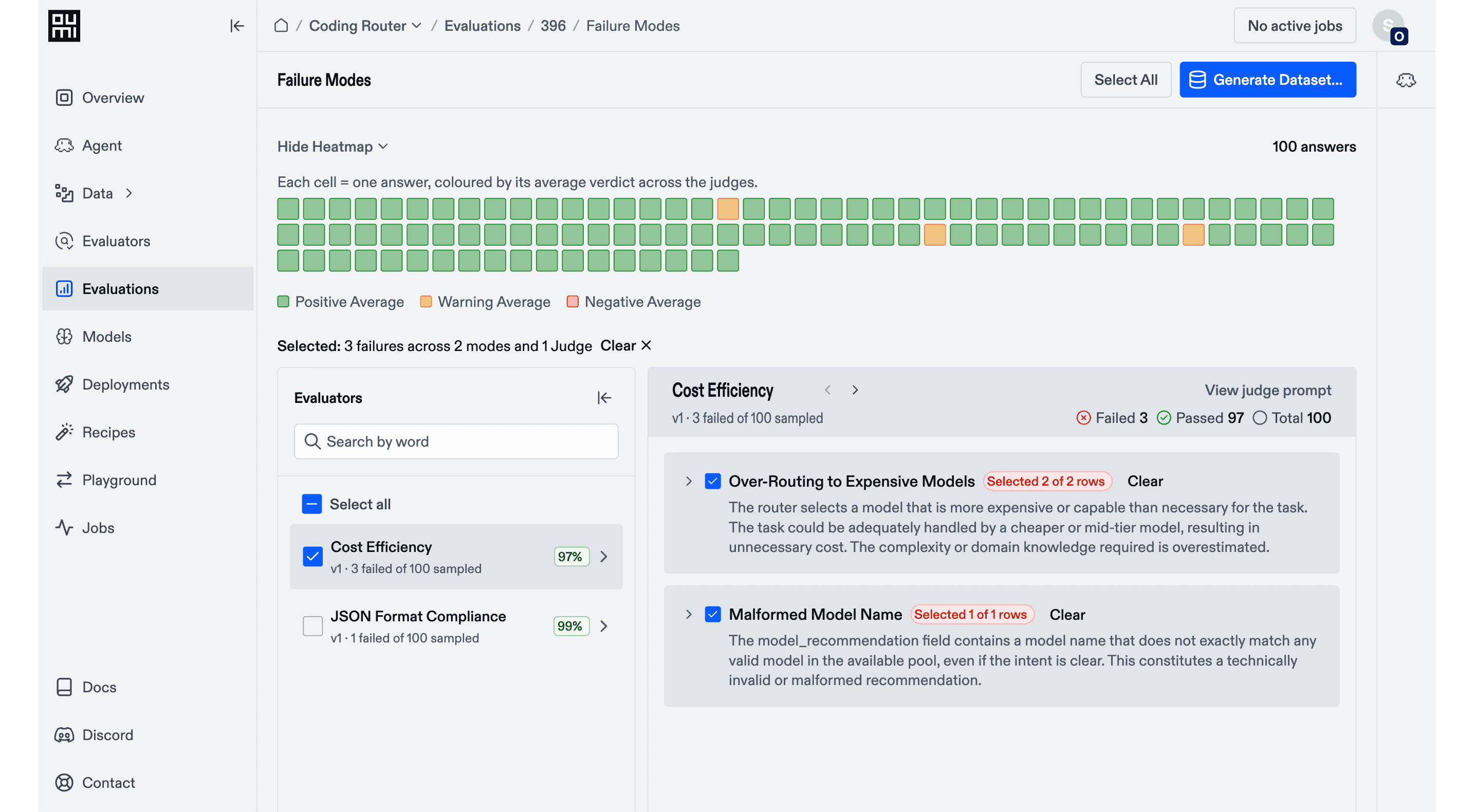Open JSON Format Compliance row chevron
This screenshot has height=812, width=1474.
(x=604, y=626)
